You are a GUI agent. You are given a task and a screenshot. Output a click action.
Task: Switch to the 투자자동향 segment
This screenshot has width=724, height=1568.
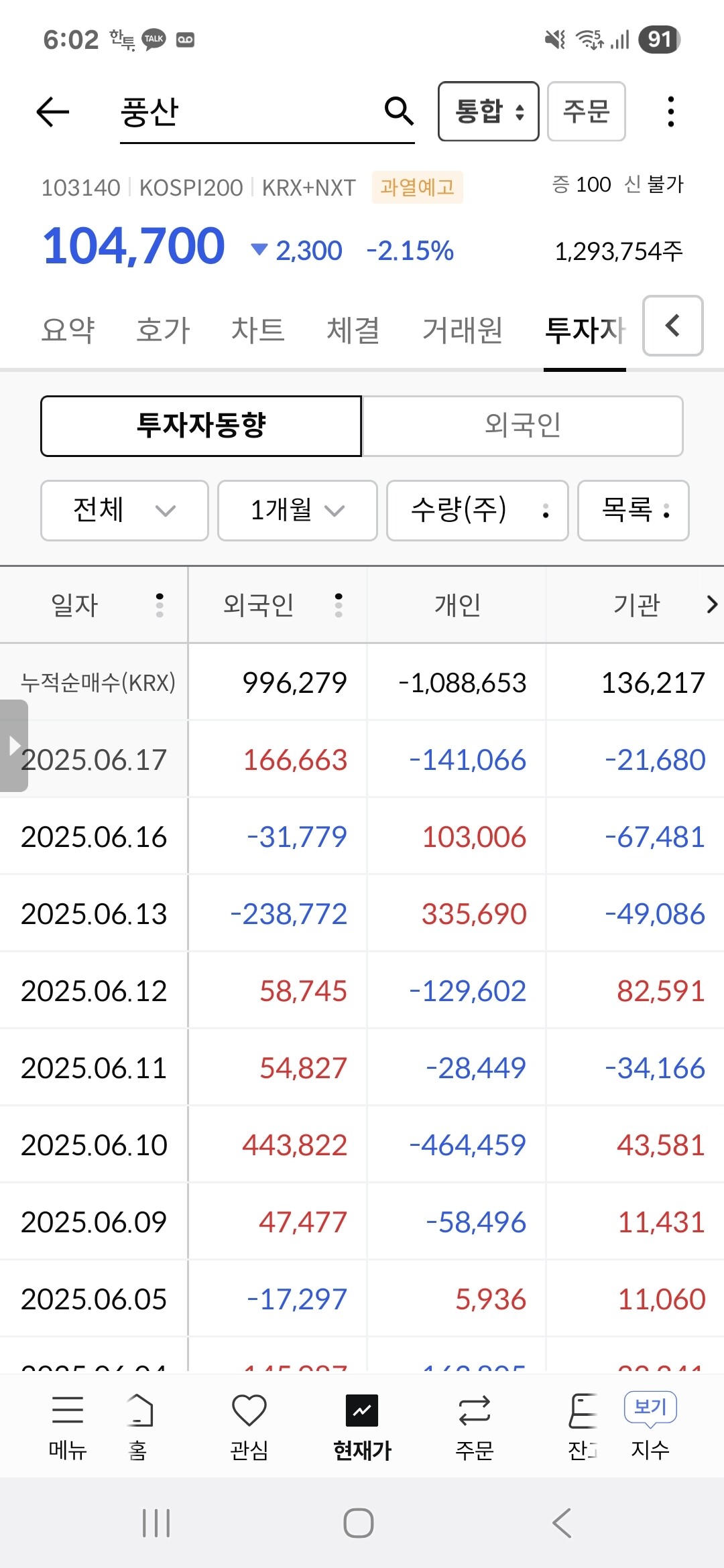pyautogui.click(x=201, y=426)
